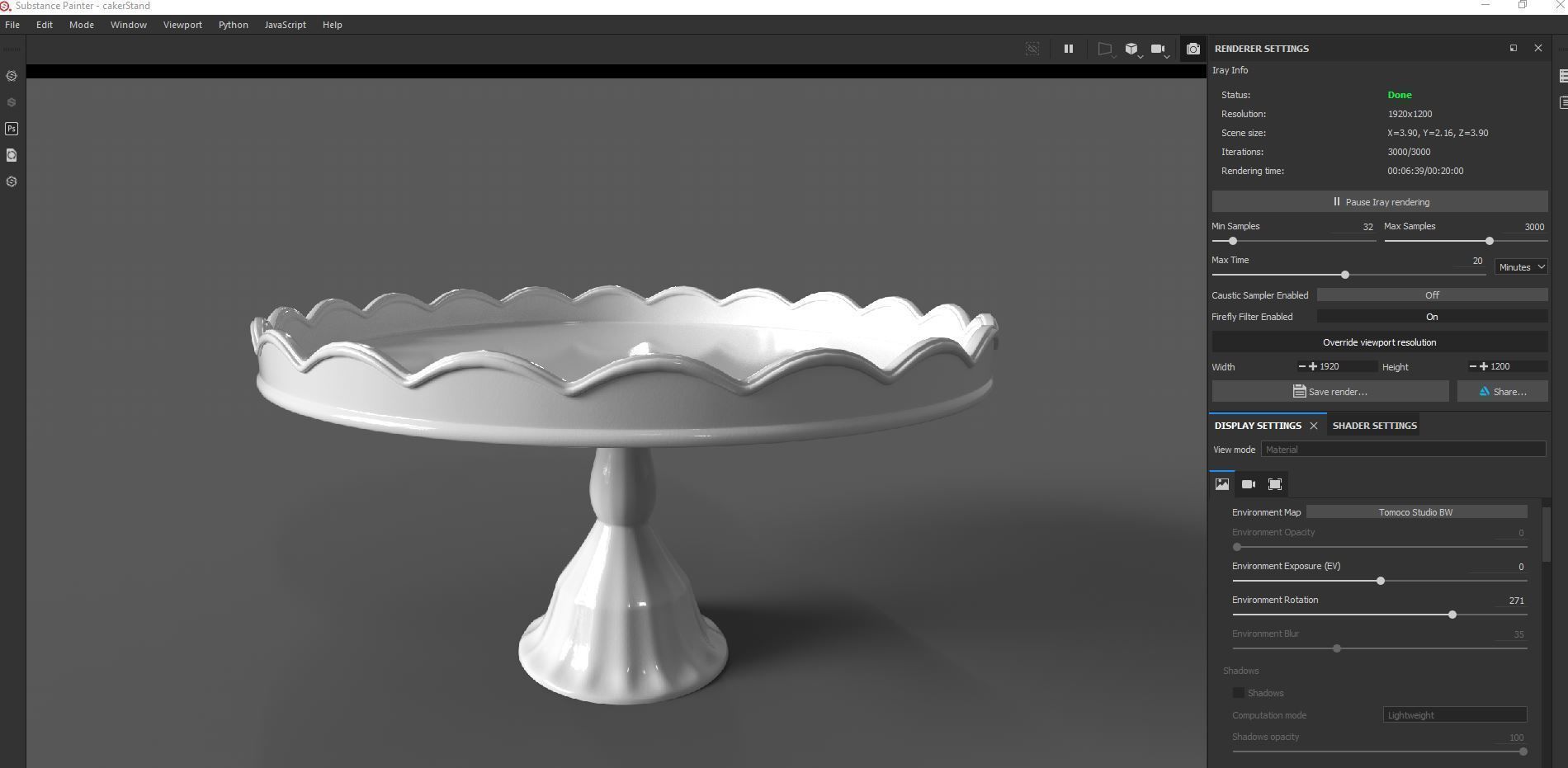Open the resource search sidebar icon
Screen dimensions: 1568x768
pos(12,155)
